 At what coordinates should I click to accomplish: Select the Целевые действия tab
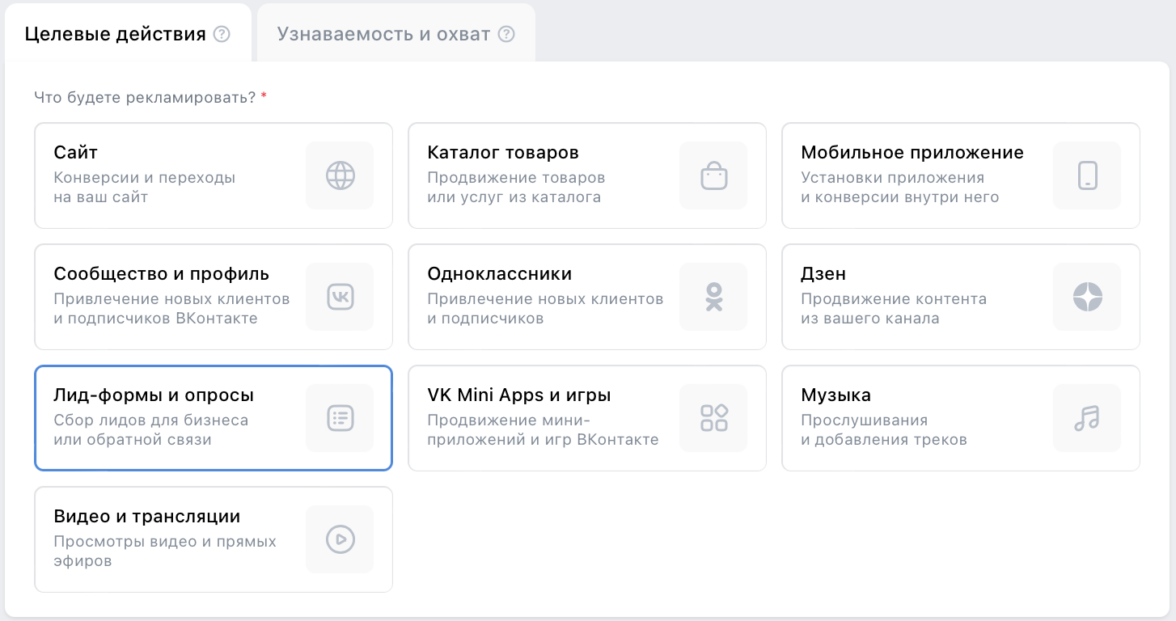point(114,34)
